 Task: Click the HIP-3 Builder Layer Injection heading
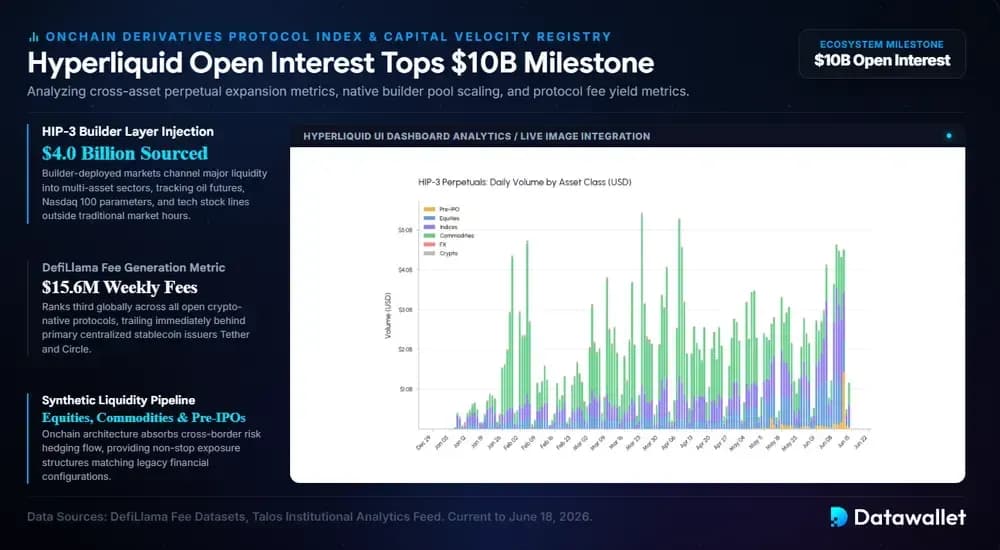click(128, 131)
